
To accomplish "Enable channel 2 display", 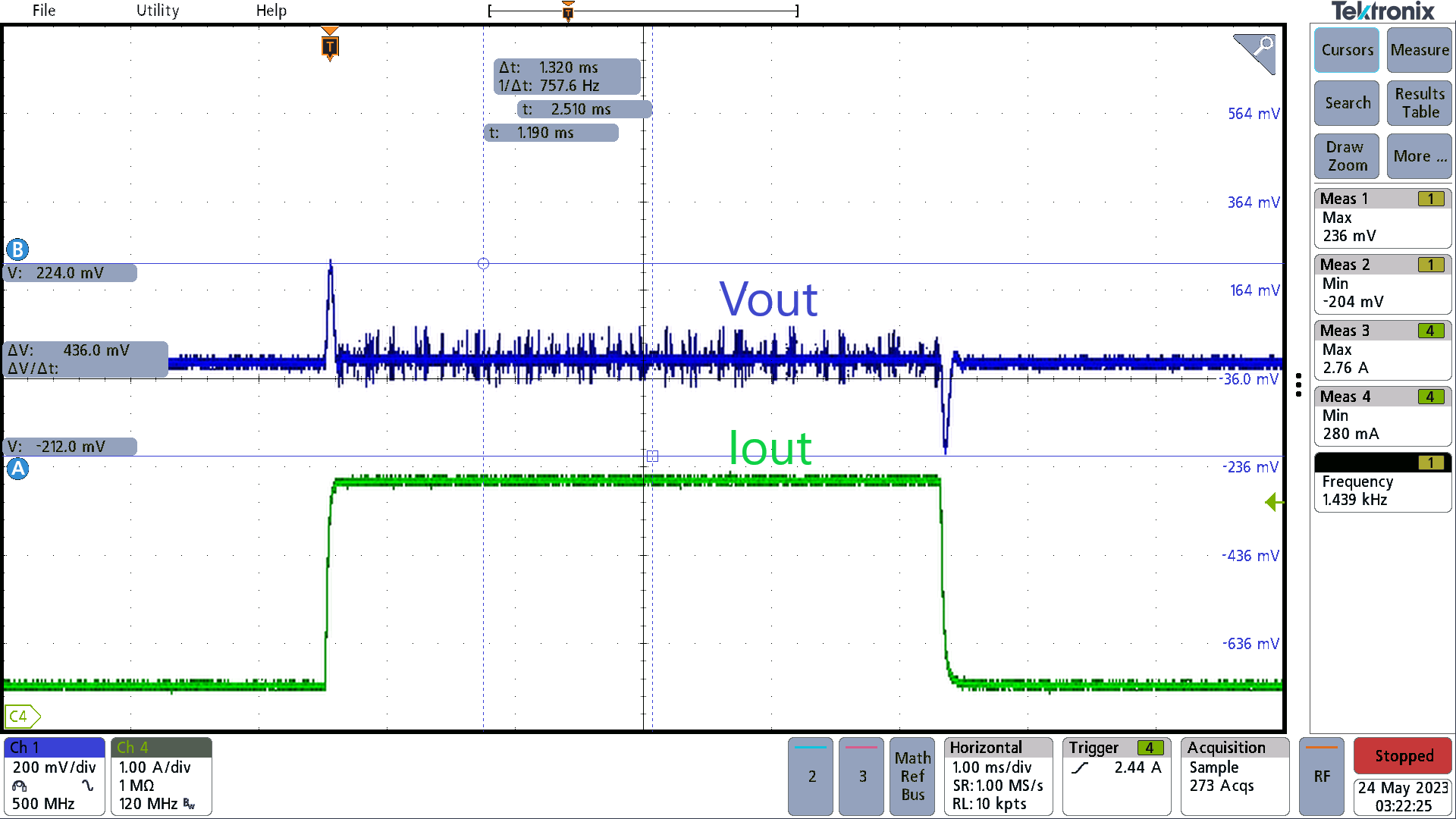I will point(810,776).
